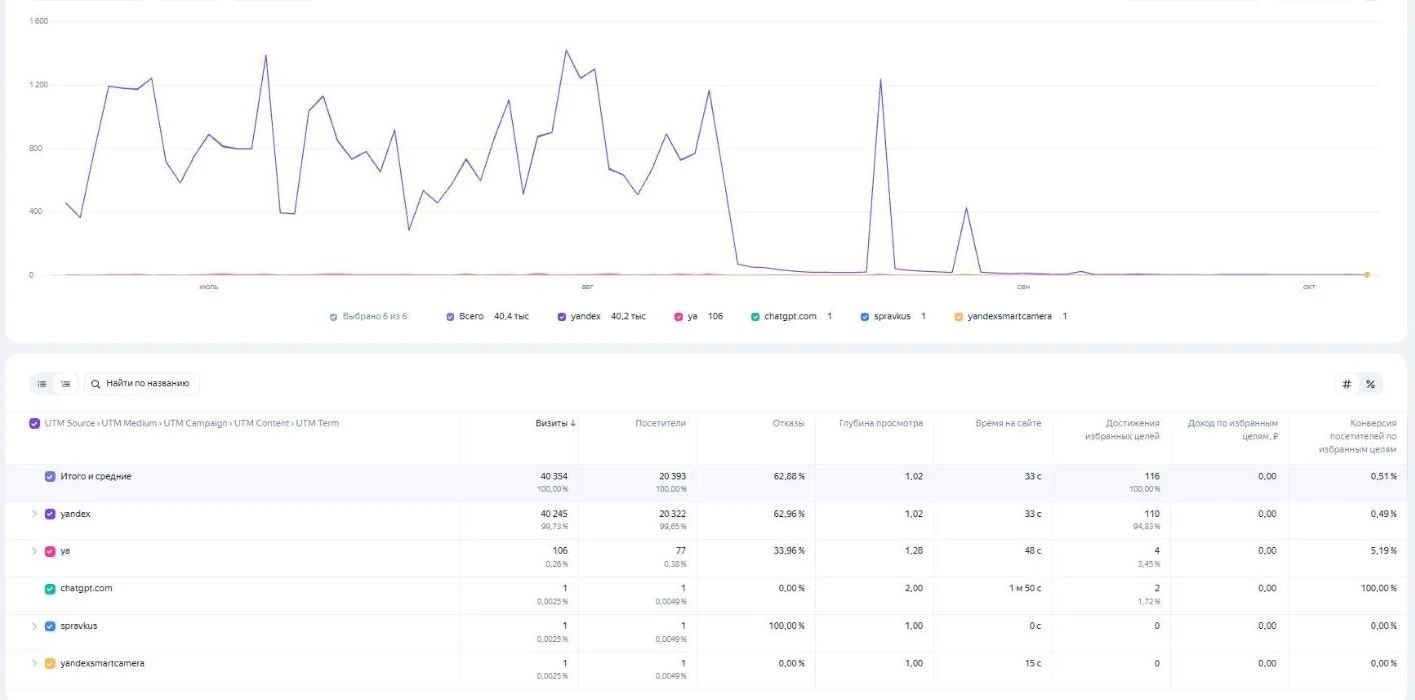Uncheck the yandex table row checkbox

[x=50, y=514]
